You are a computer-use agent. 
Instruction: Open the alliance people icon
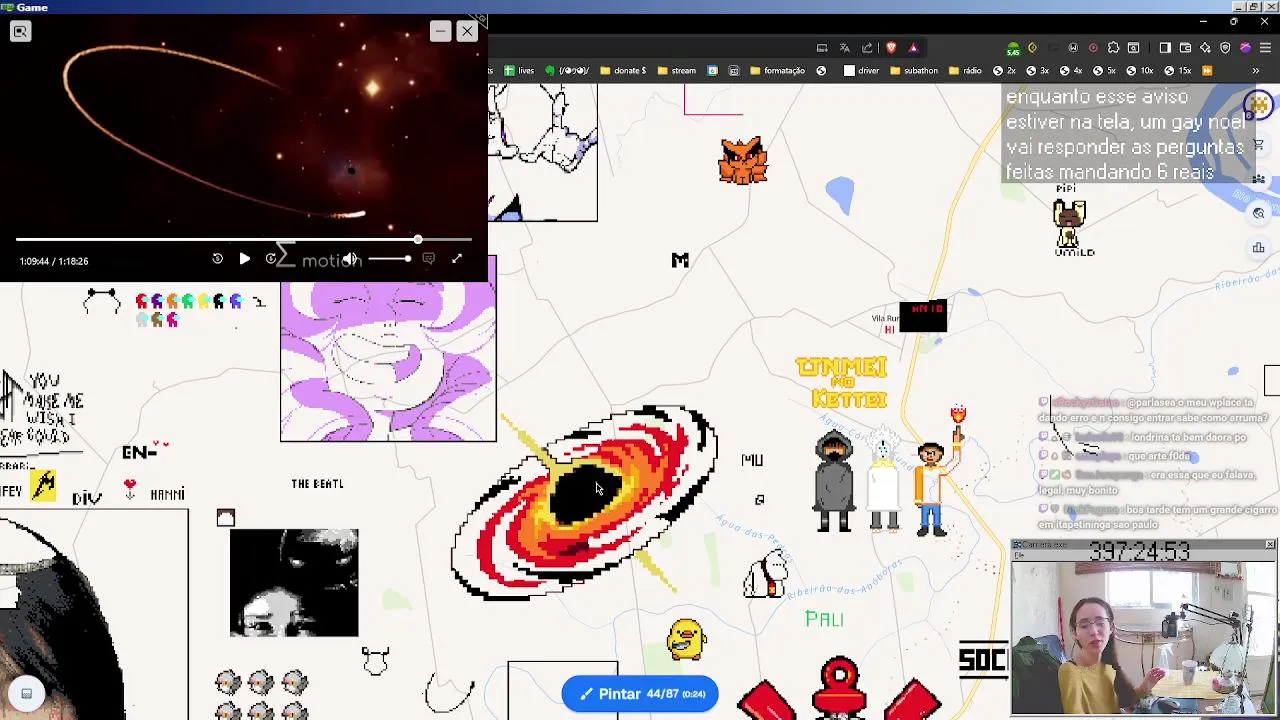tap(1258, 180)
